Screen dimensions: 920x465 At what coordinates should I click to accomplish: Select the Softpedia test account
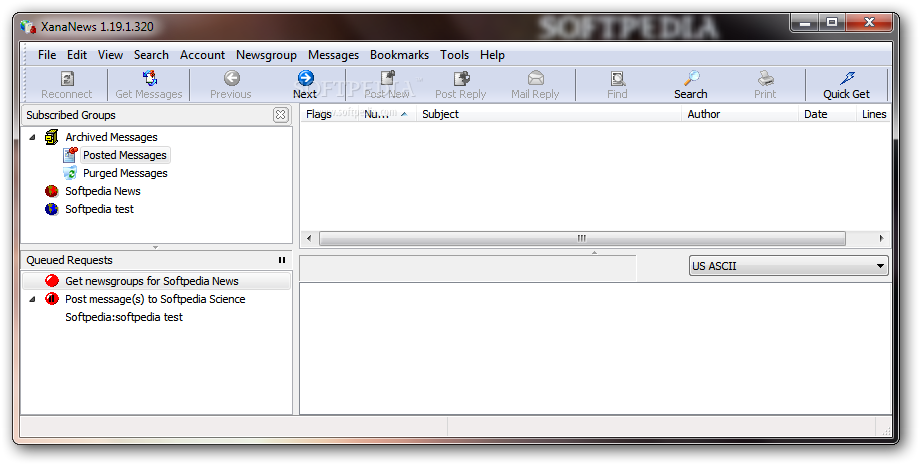click(x=99, y=209)
